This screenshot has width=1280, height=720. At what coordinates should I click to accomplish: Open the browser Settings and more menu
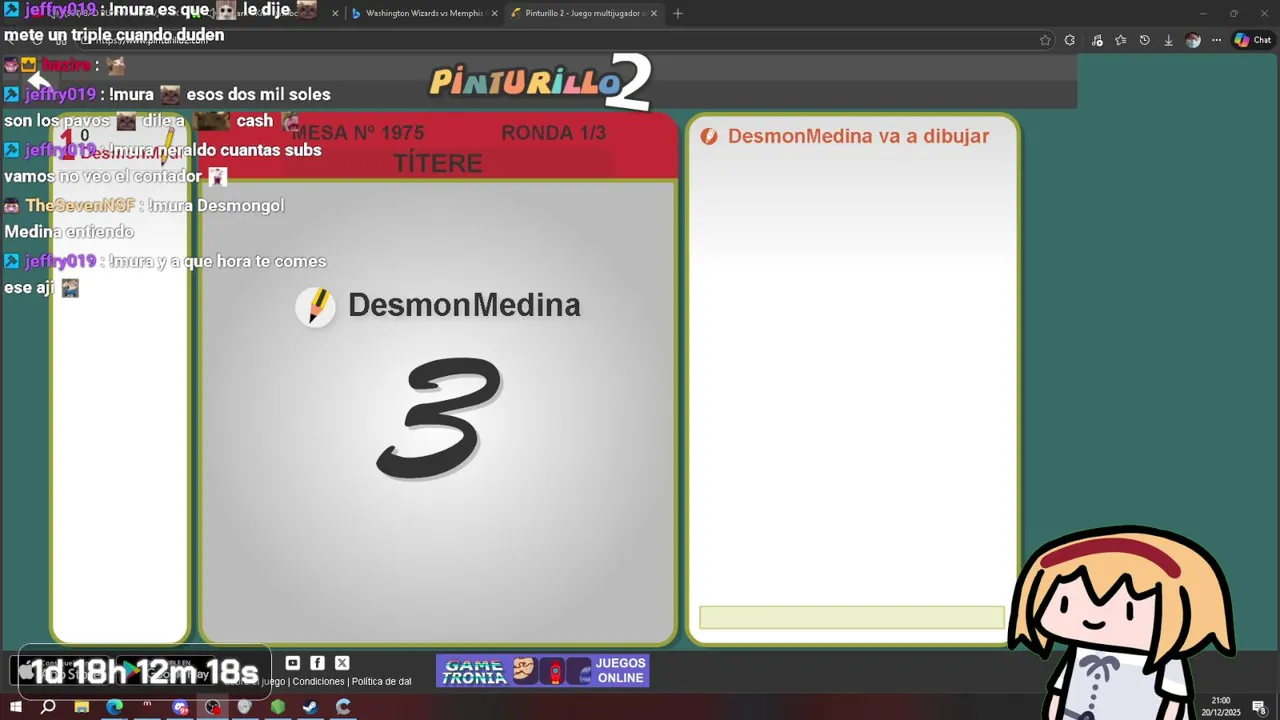[1217, 40]
